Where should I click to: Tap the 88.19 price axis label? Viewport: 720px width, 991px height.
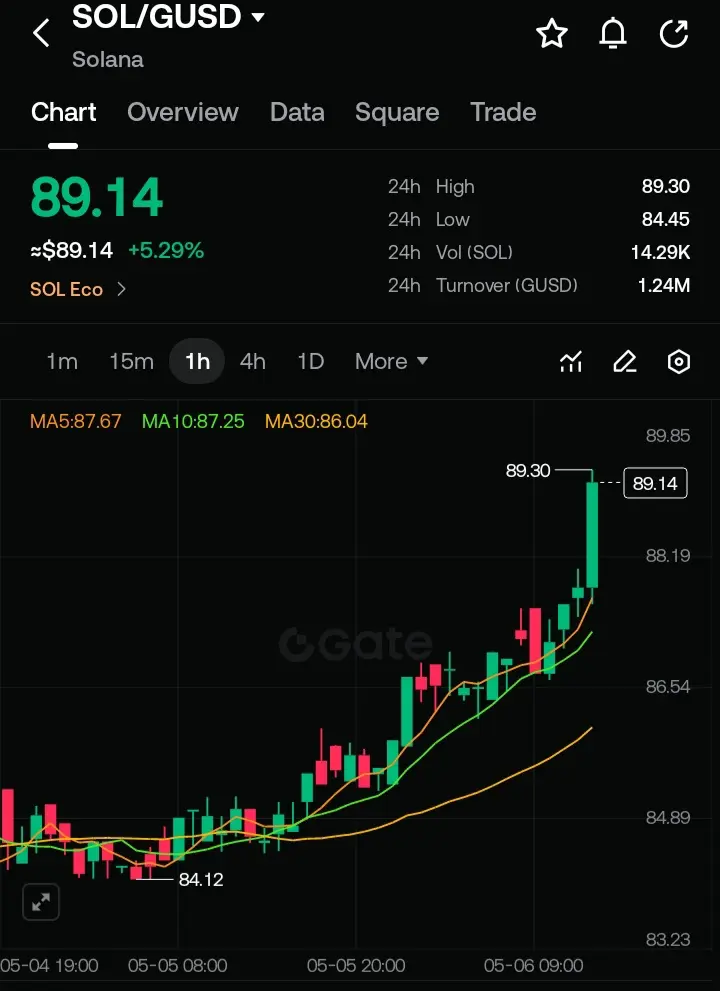tap(668, 556)
